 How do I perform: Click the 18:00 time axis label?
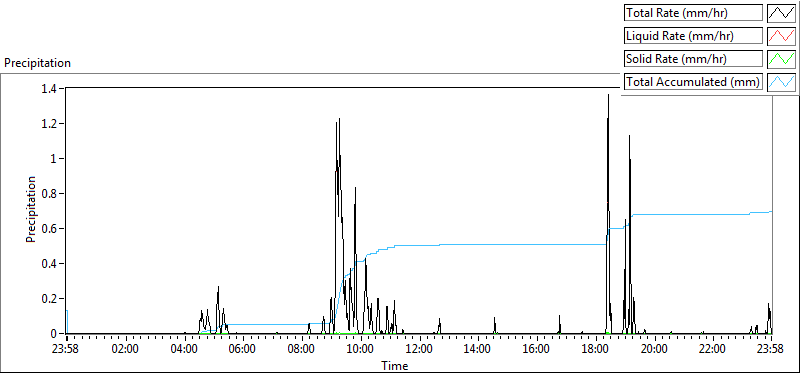595,350
